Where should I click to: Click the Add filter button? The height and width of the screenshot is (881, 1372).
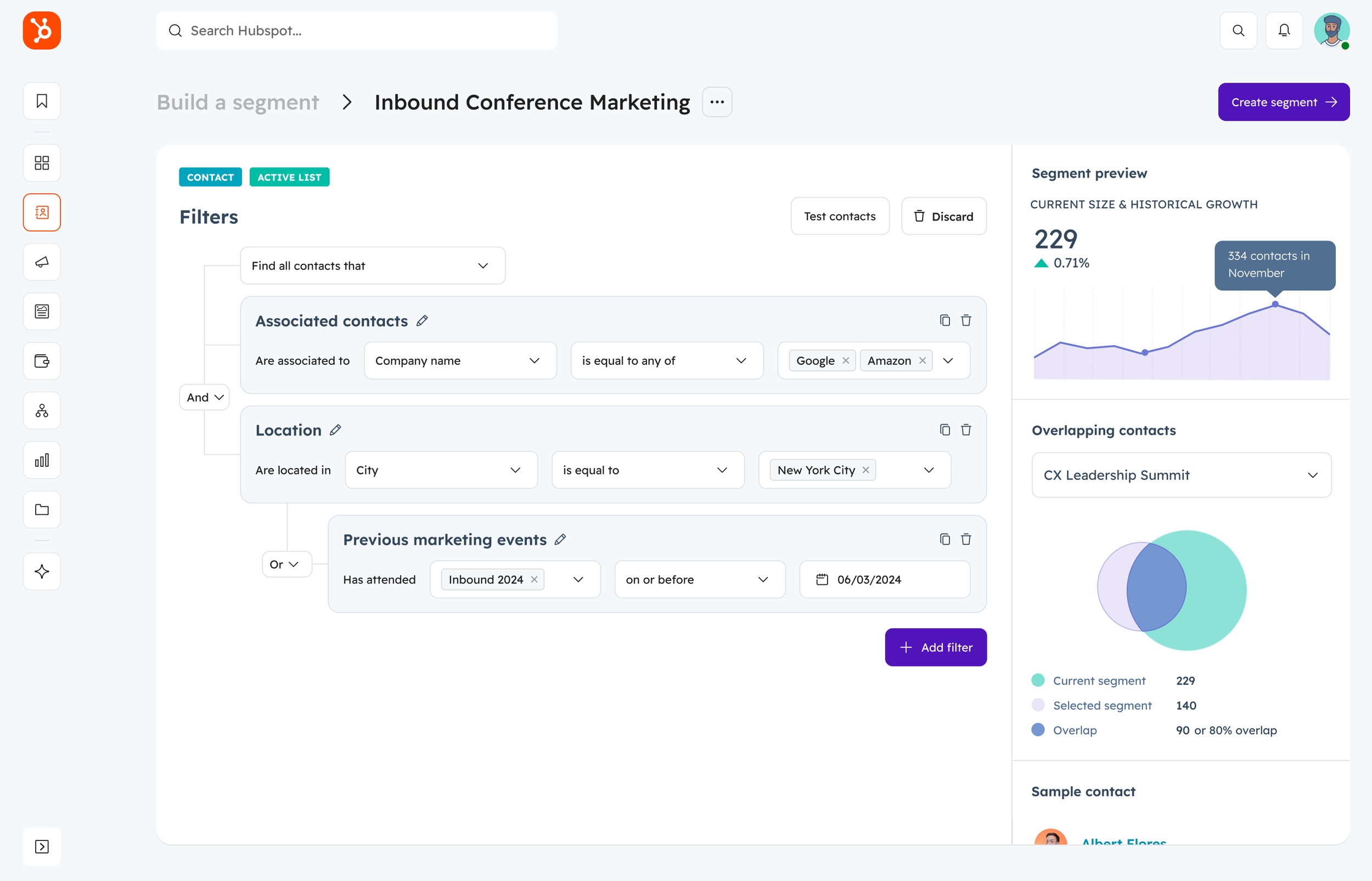click(936, 647)
